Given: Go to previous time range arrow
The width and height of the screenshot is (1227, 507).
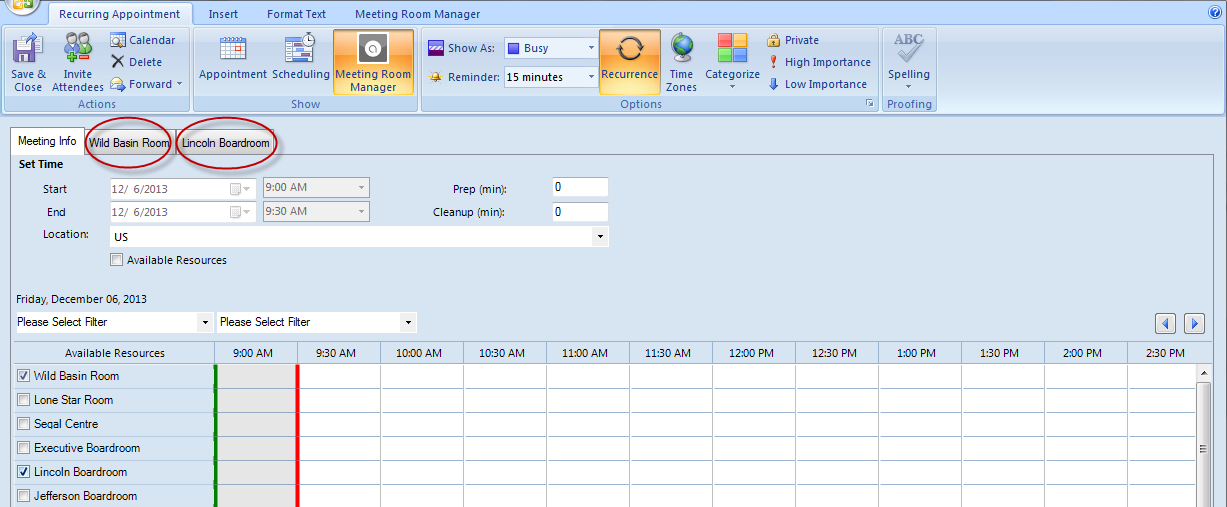Looking at the screenshot, I should click(1165, 323).
